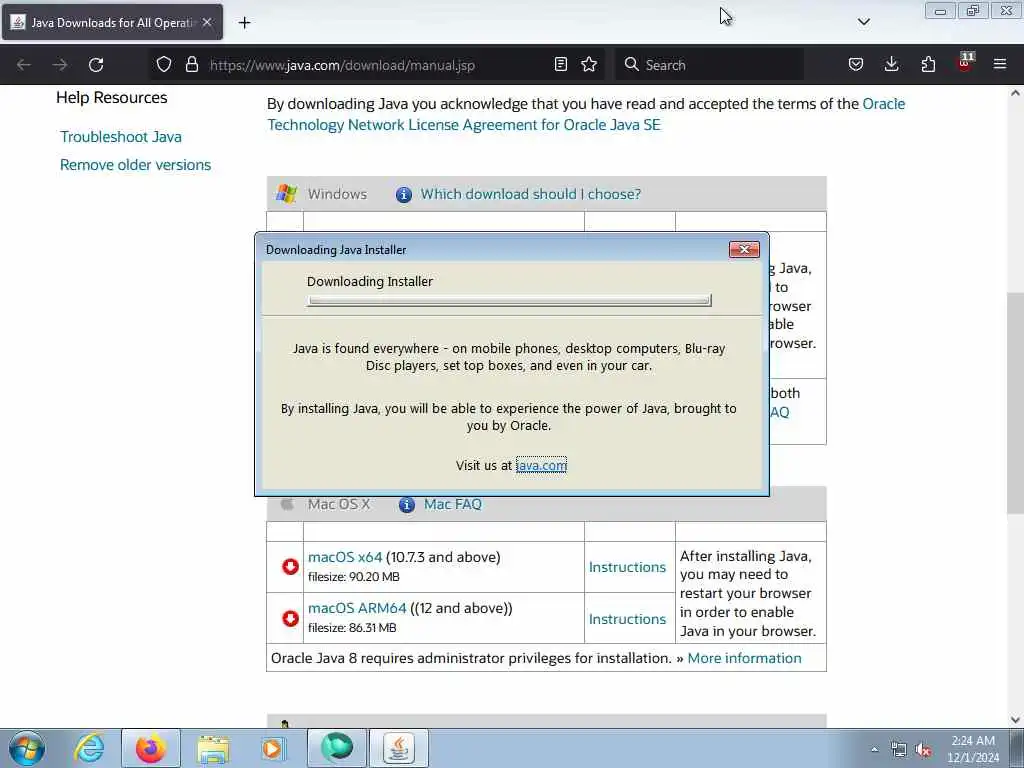Close the Java Downloads tab
Screen dimensions: 1024x768
pos(207,22)
